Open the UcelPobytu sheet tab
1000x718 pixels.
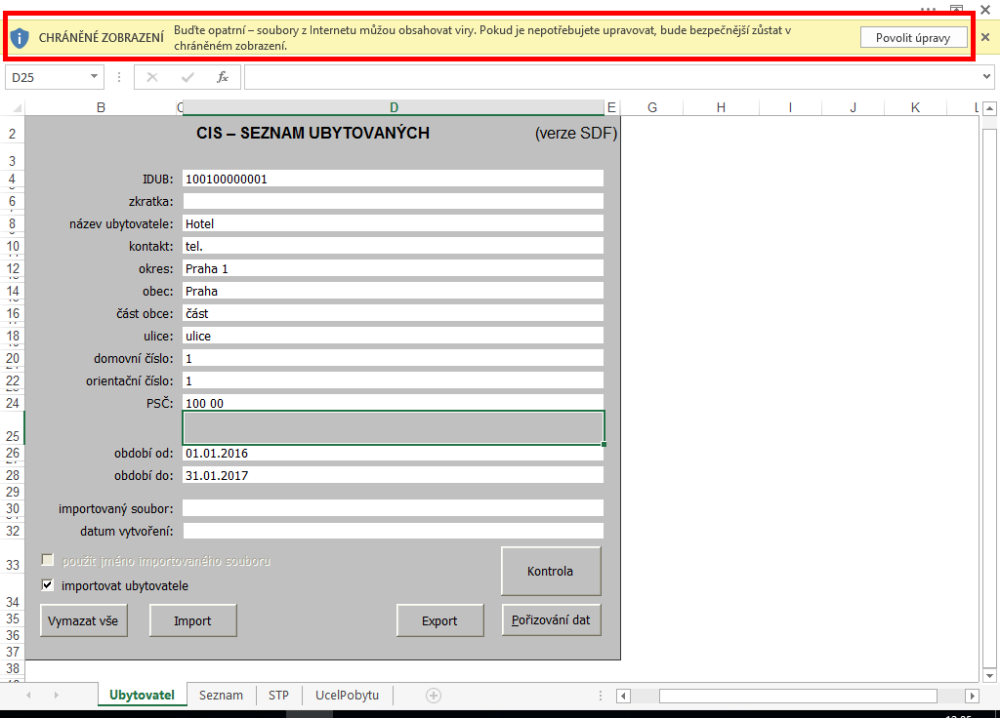[x=346, y=695]
